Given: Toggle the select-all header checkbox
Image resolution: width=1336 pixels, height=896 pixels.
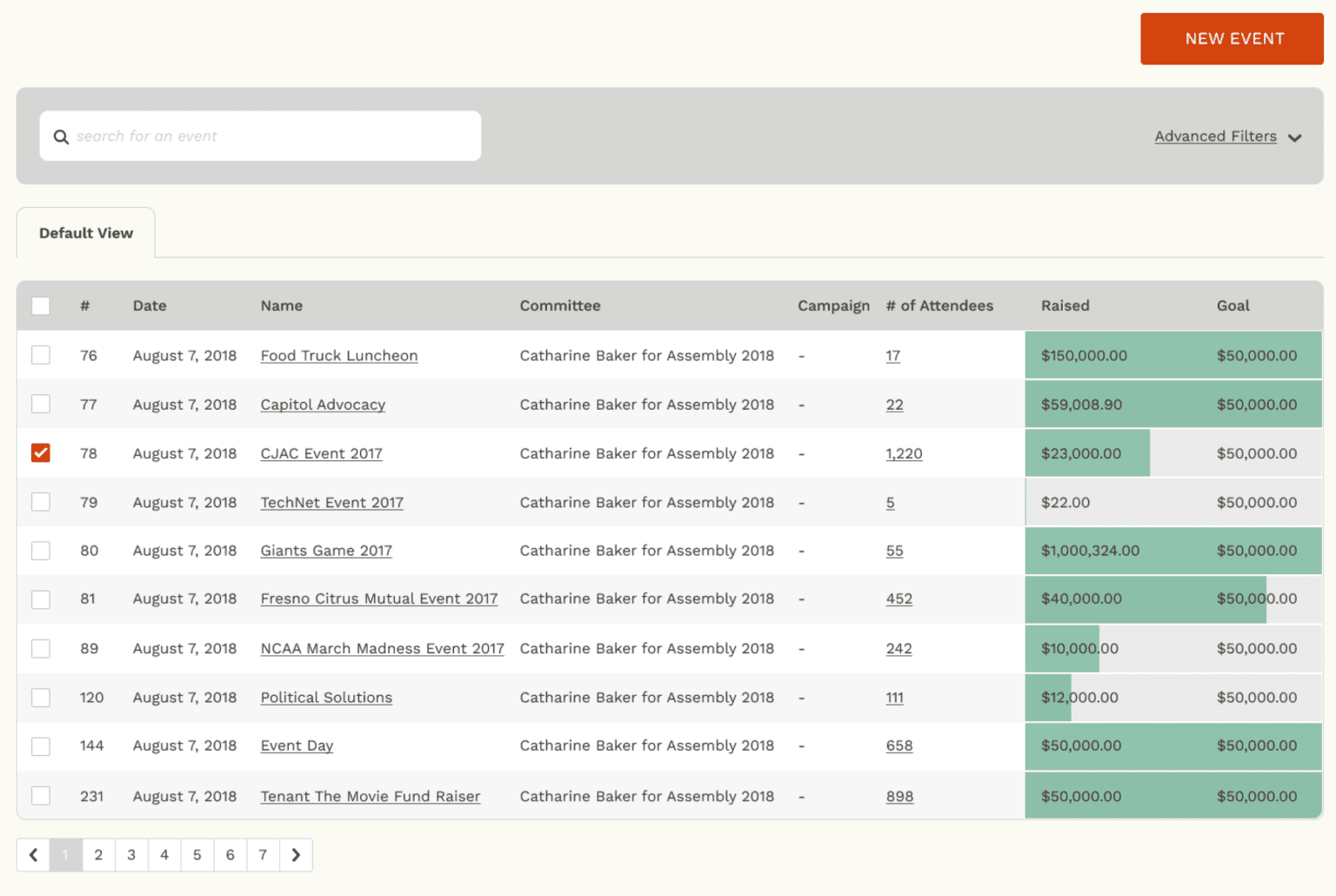Looking at the screenshot, I should click(41, 305).
